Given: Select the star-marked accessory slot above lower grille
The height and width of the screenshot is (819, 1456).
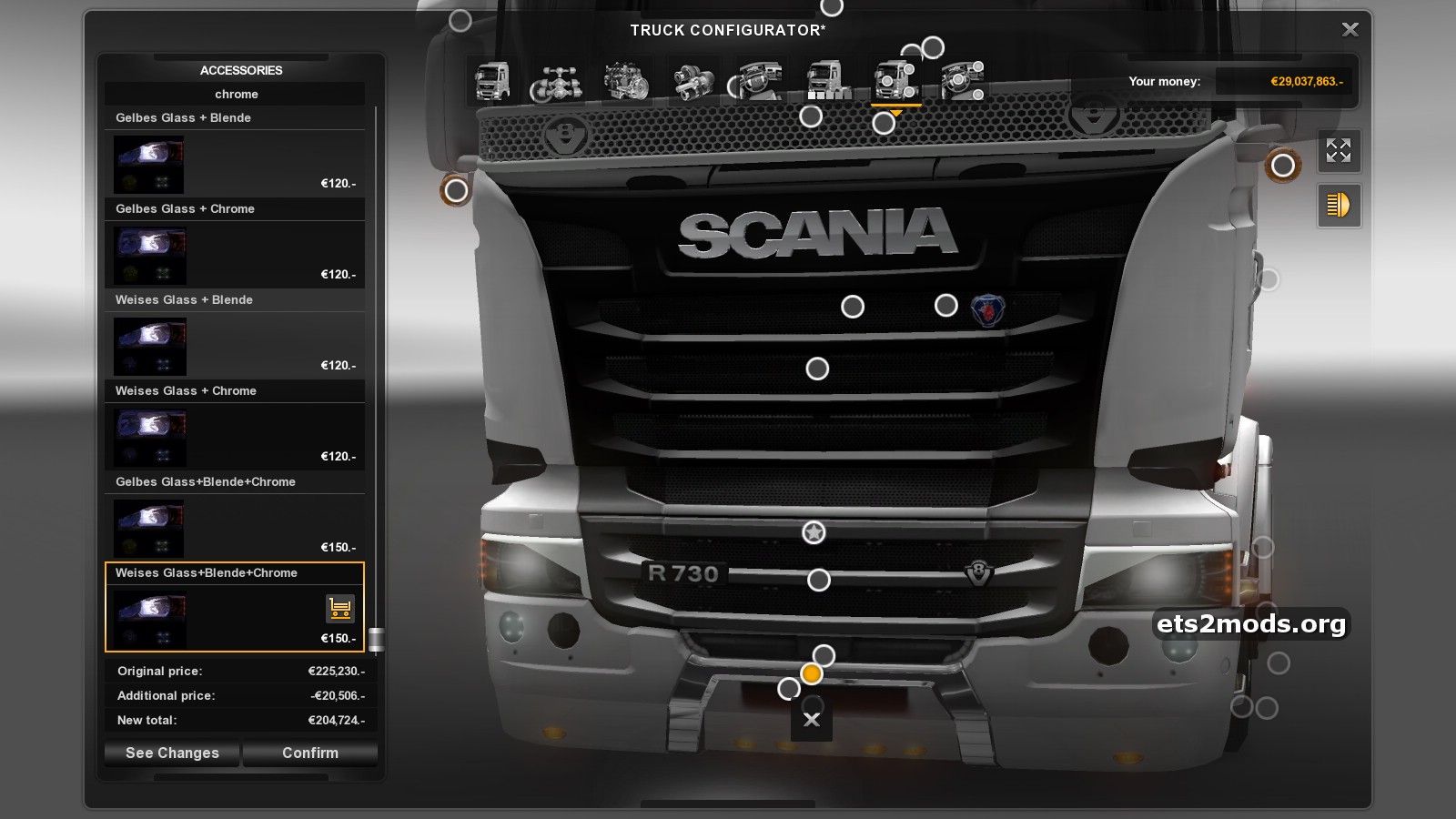Looking at the screenshot, I should click(x=814, y=532).
